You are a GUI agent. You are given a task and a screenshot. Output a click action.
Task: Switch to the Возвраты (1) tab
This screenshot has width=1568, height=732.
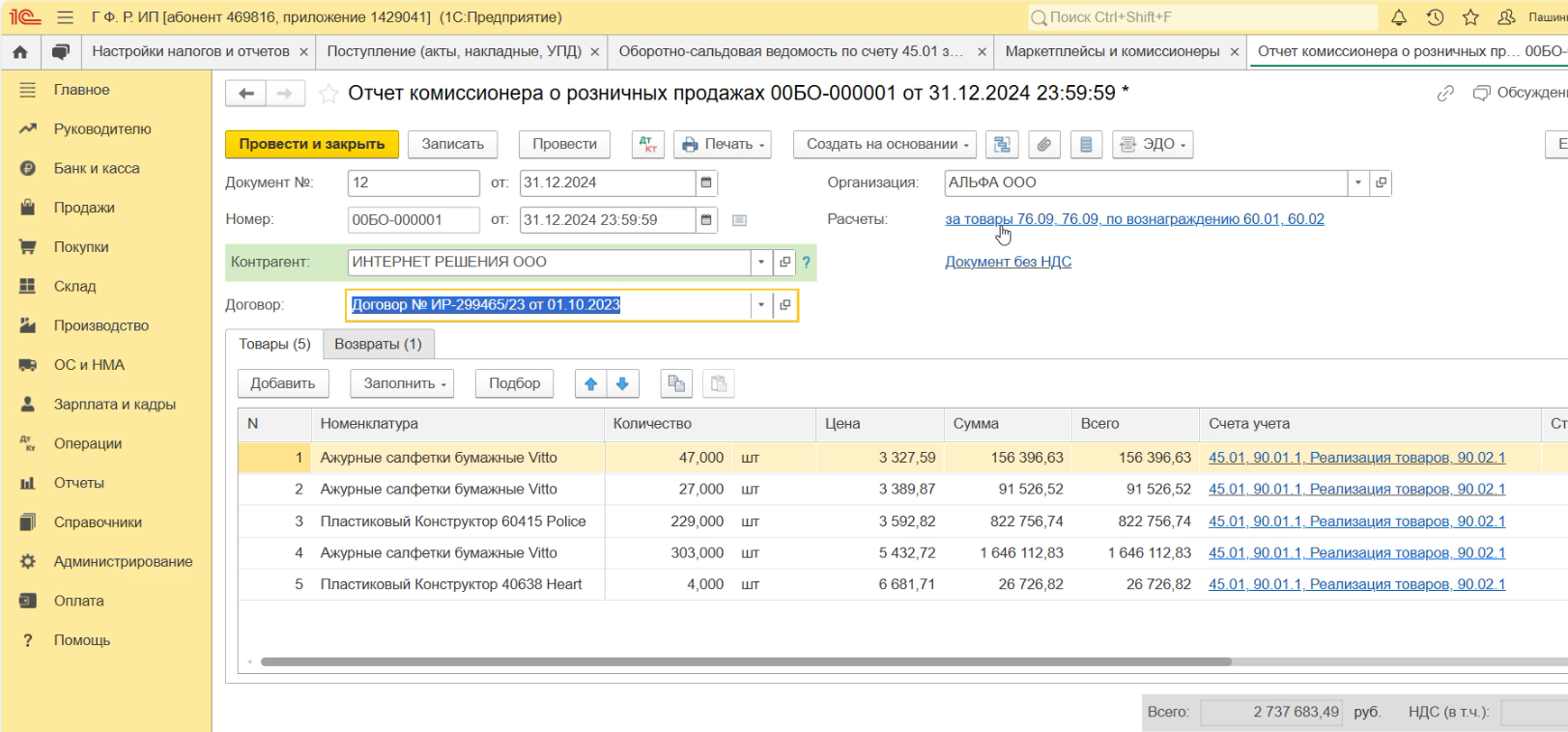pos(378,345)
